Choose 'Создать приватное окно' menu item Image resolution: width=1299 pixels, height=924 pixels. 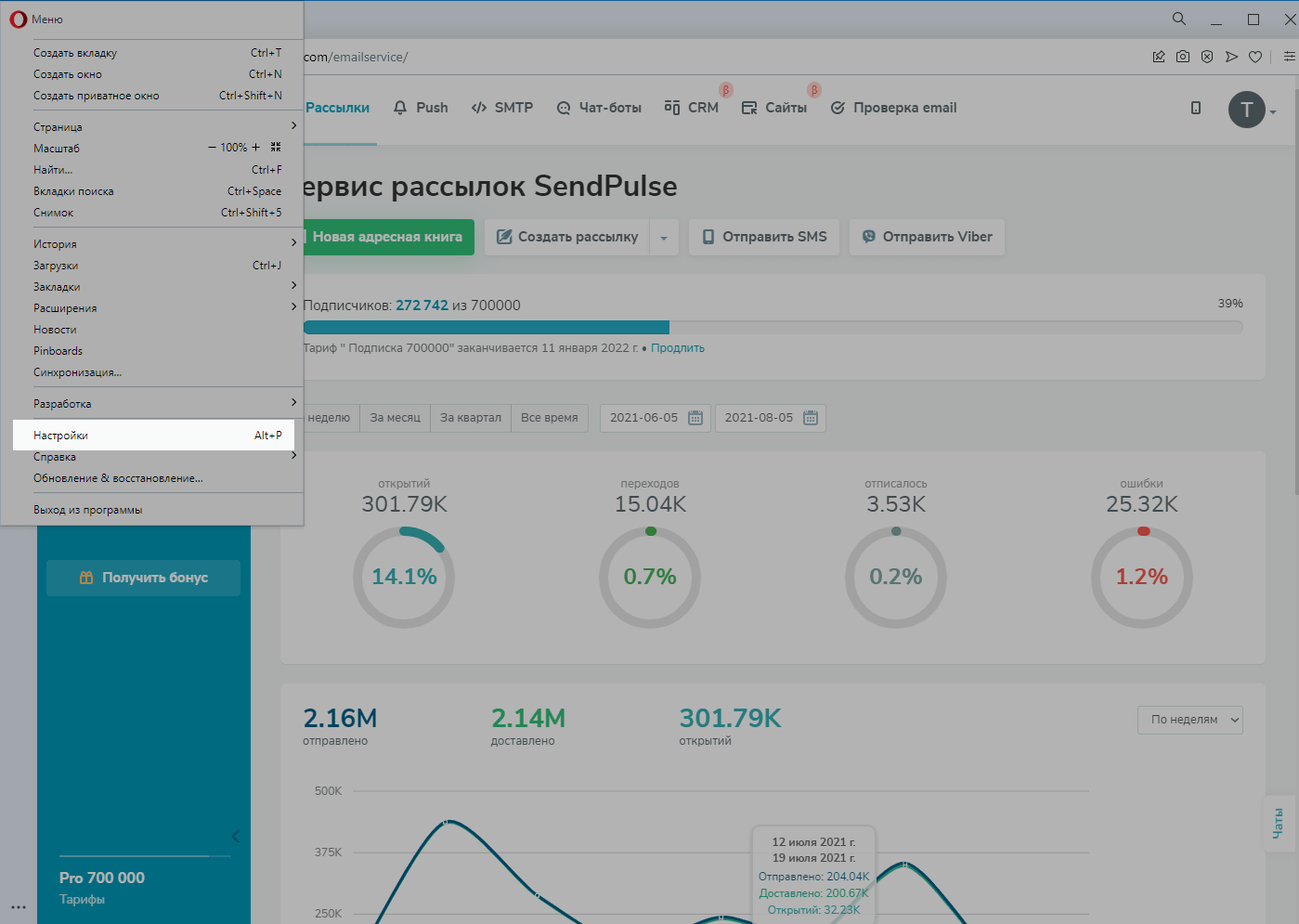(97, 96)
